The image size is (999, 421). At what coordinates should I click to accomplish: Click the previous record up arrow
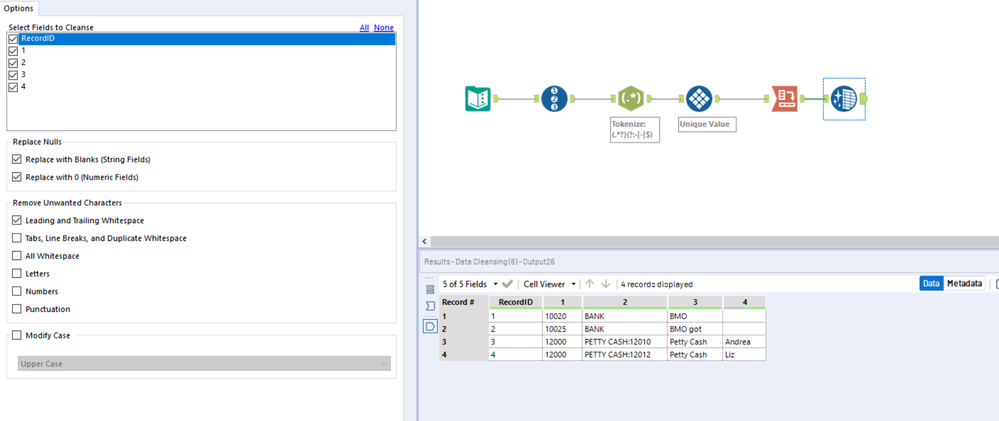coord(589,284)
